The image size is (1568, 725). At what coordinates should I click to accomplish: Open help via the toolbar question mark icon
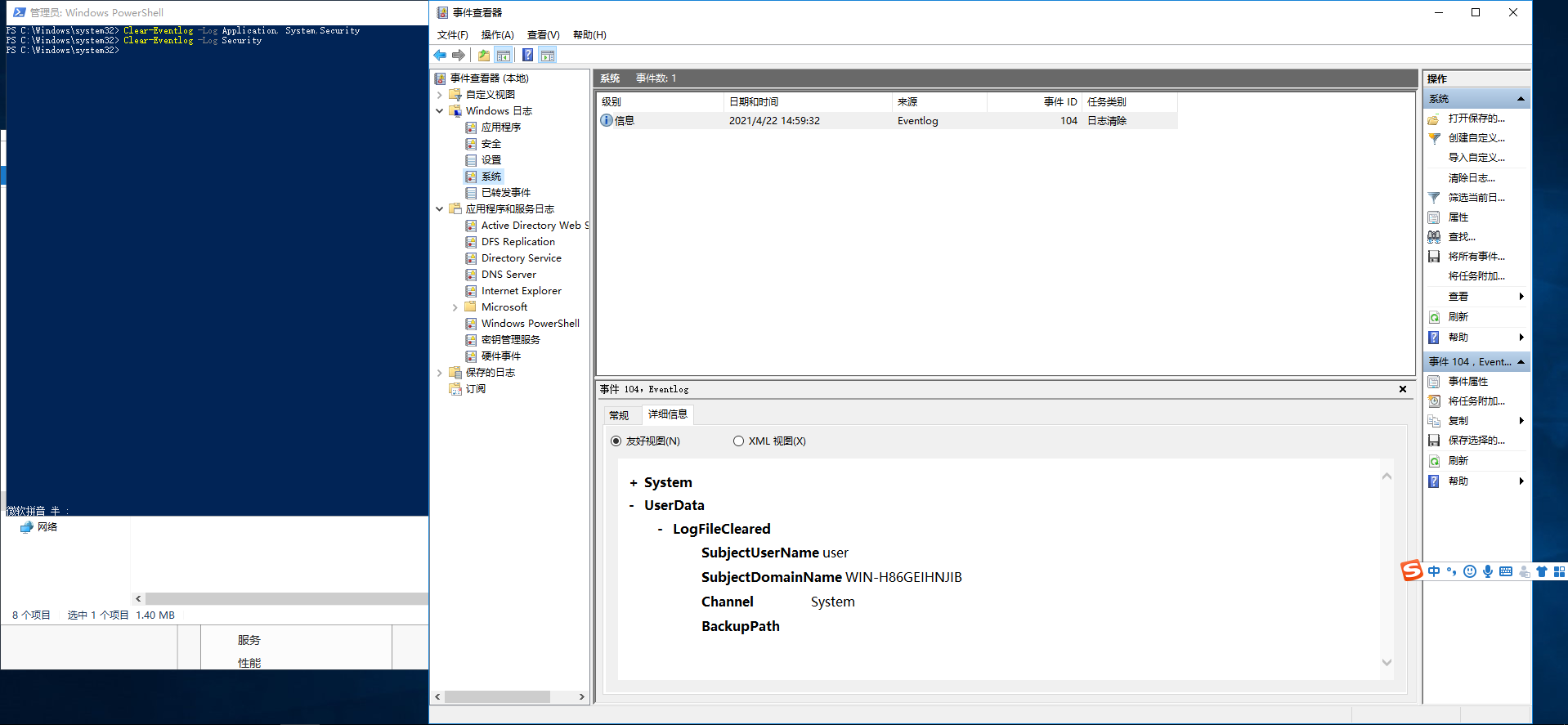pos(527,55)
